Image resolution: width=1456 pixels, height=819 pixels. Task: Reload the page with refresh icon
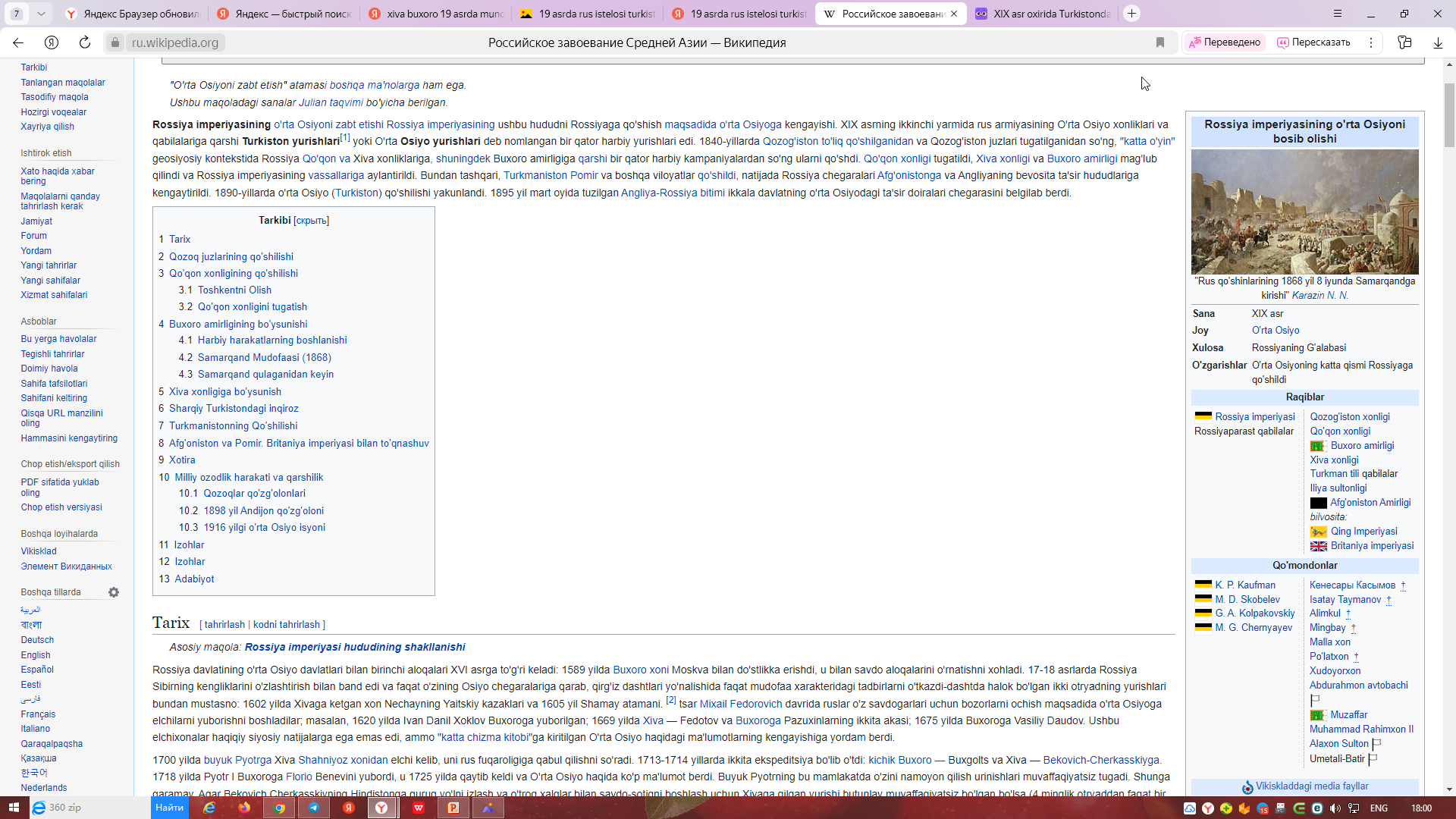[x=85, y=42]
